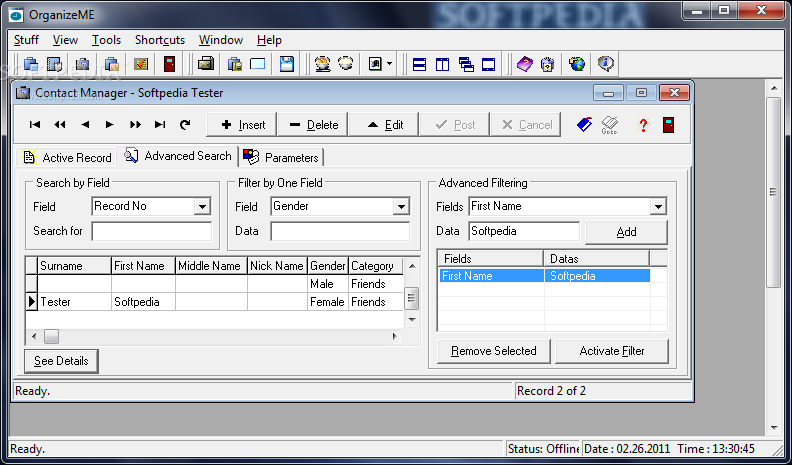
Task: Click the single maximized window icon
Action: point(488,64)
